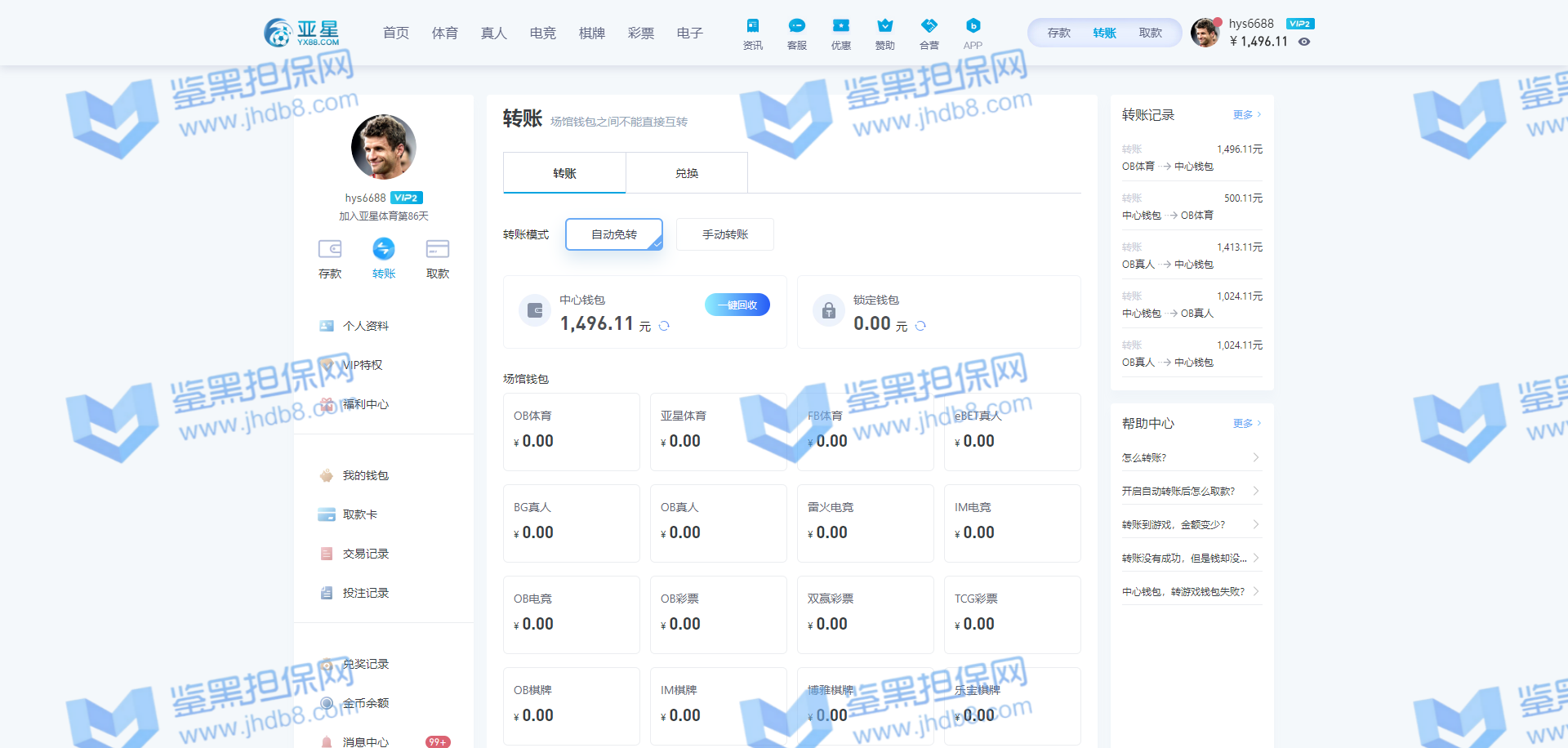Open the 资讯 news icon
The image size is (1568, 748).
click(752, 27)
